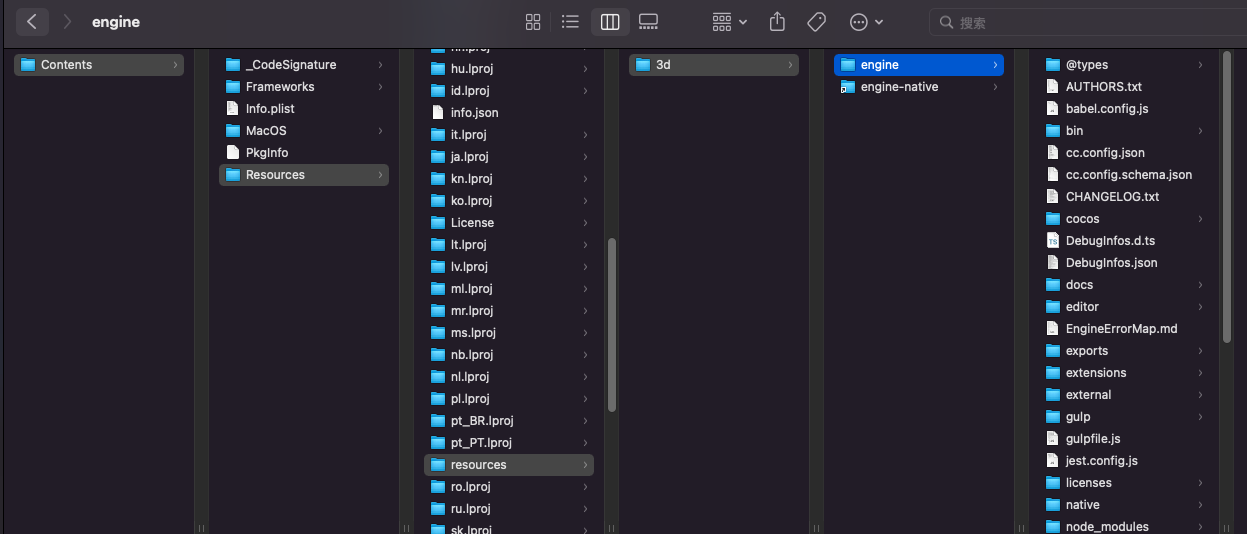Open the engine-native alias folder

919,87
